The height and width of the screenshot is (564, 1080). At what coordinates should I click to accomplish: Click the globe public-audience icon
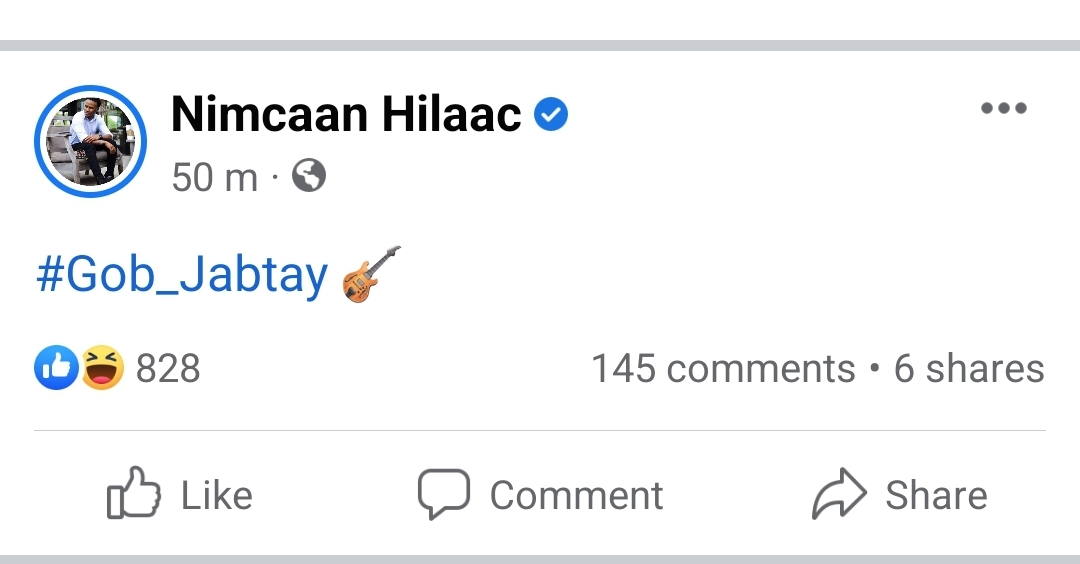point(309,176)
